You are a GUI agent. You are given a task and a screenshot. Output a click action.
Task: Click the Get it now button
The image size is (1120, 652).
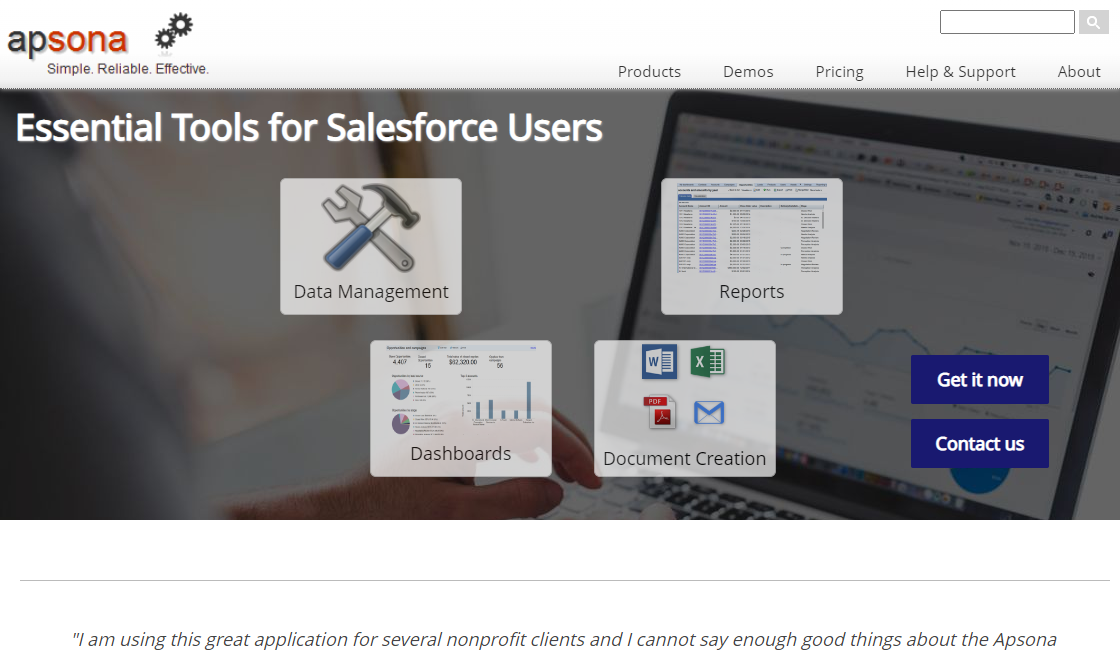980,380
